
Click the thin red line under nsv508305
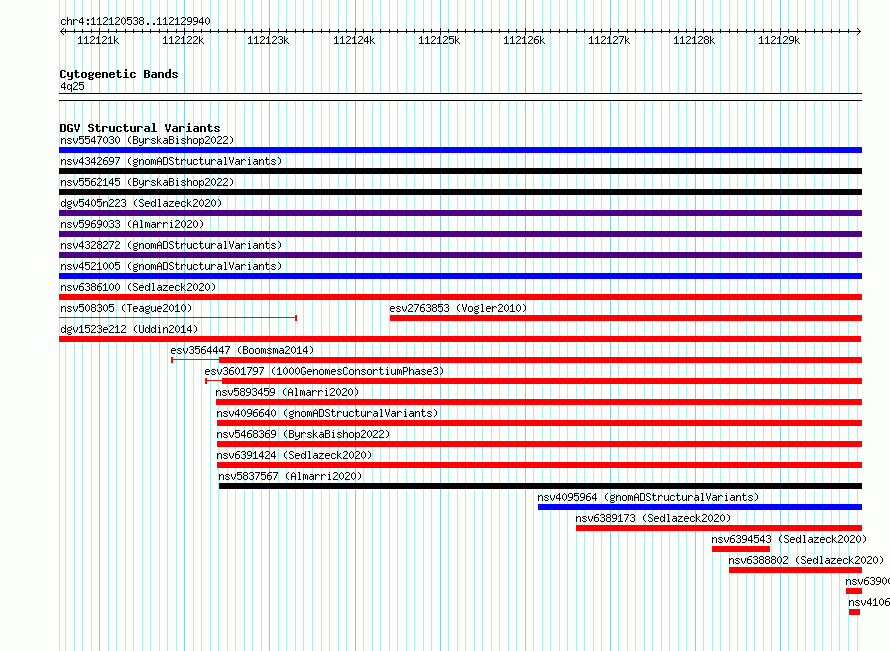pyautogui.click(x=178, y=318)
